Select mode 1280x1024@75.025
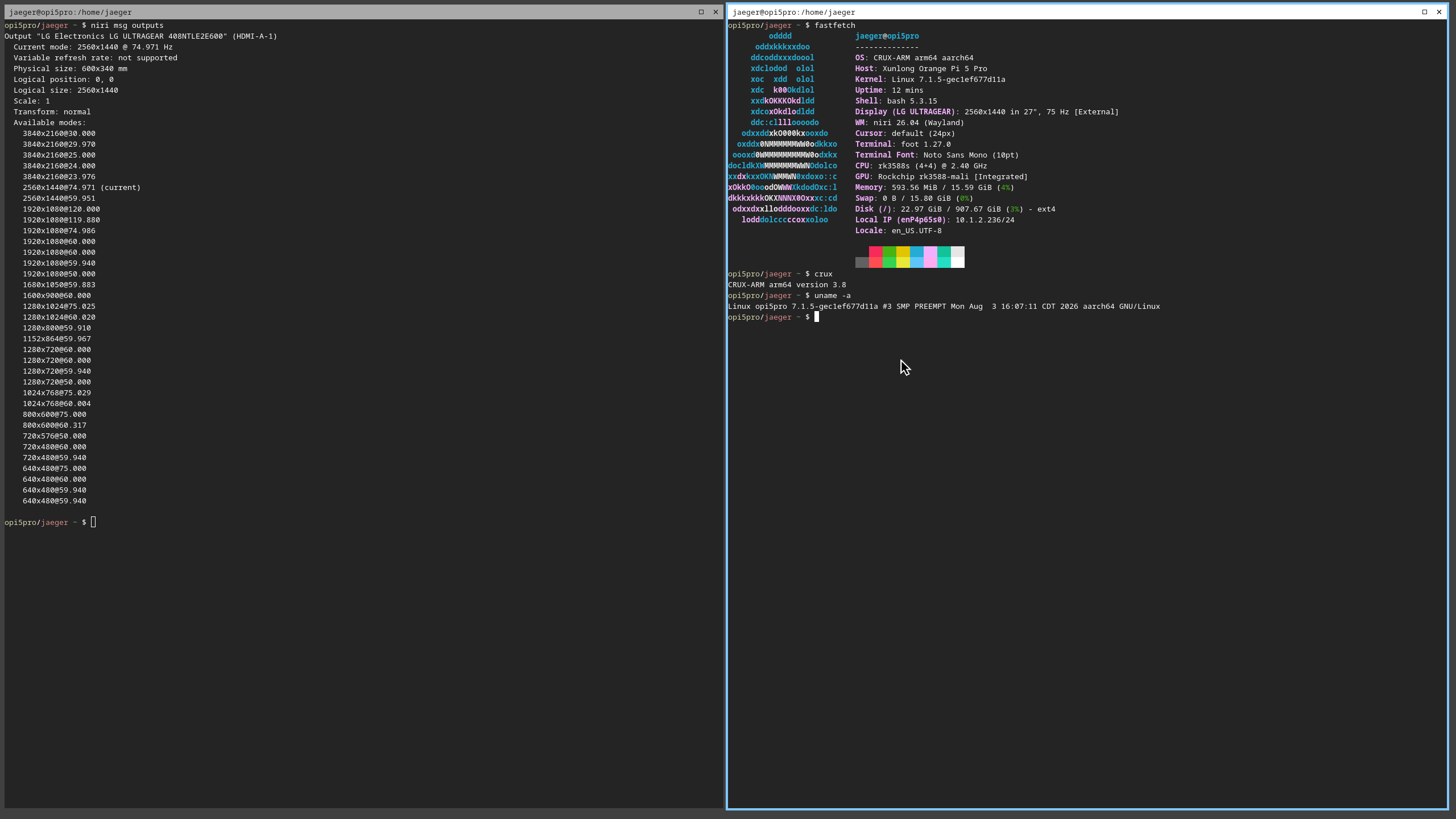This screenshot has width=1456, height=819. [59, 307]
